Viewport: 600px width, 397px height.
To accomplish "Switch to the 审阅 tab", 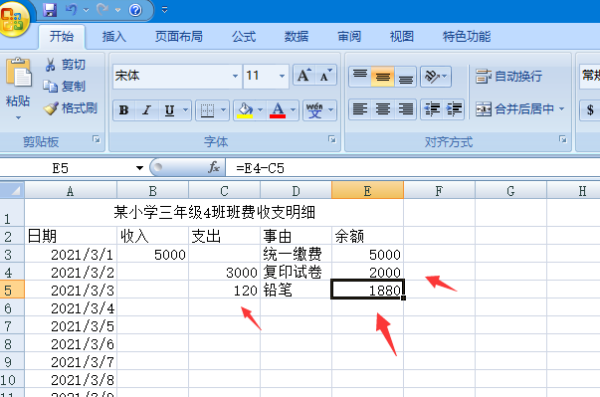I will point(349,37).
